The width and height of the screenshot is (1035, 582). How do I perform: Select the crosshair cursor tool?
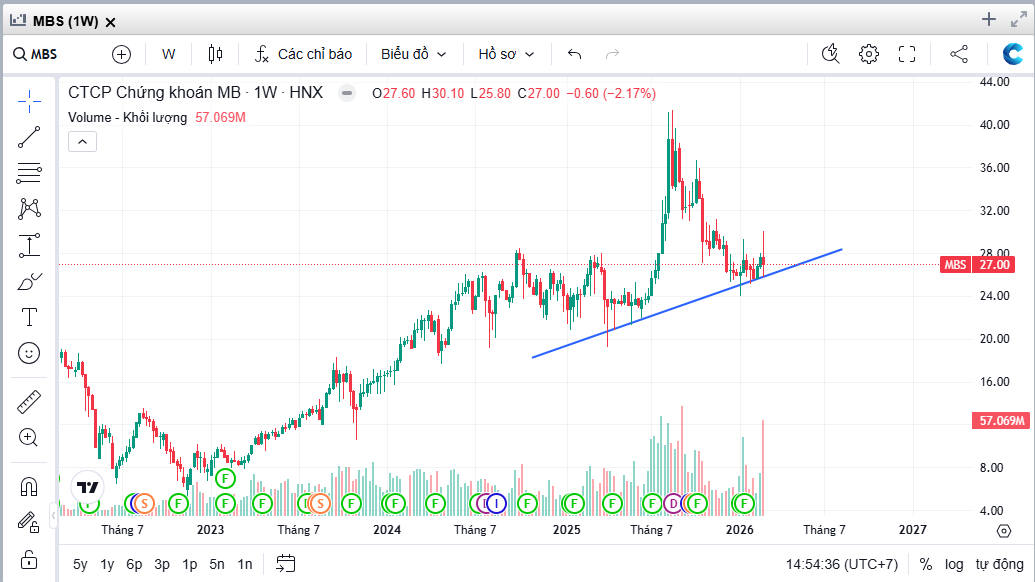29,102
